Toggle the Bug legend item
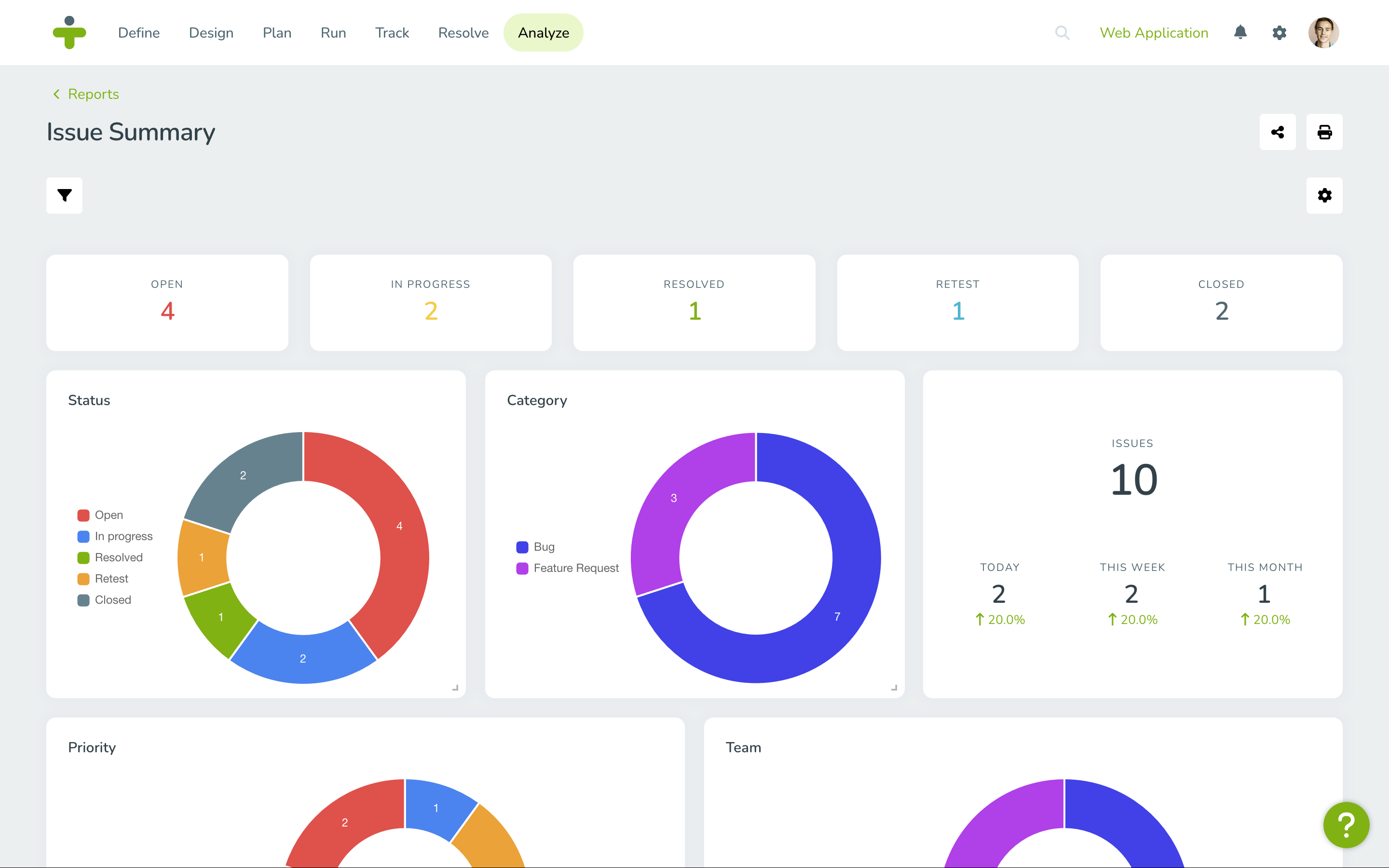The height and width of the screenshot is (868, 1389). pyautogui.click(x=535, y=546)
